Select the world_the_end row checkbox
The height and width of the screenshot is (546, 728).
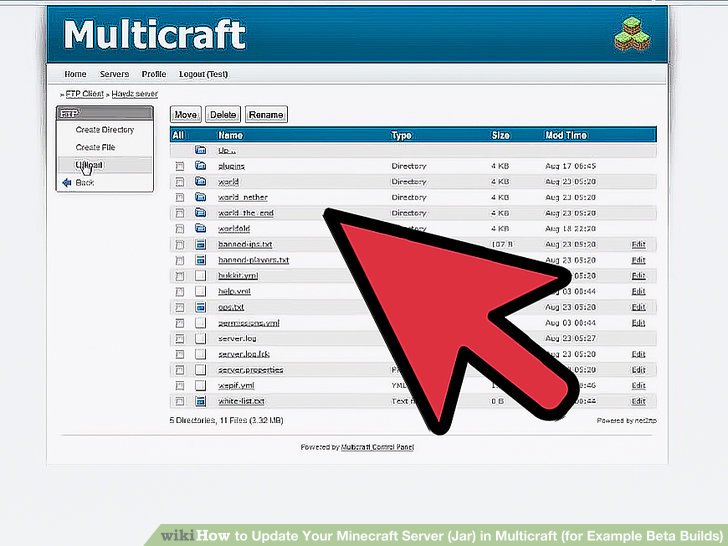pyautogui.click(x=180, y=213)
